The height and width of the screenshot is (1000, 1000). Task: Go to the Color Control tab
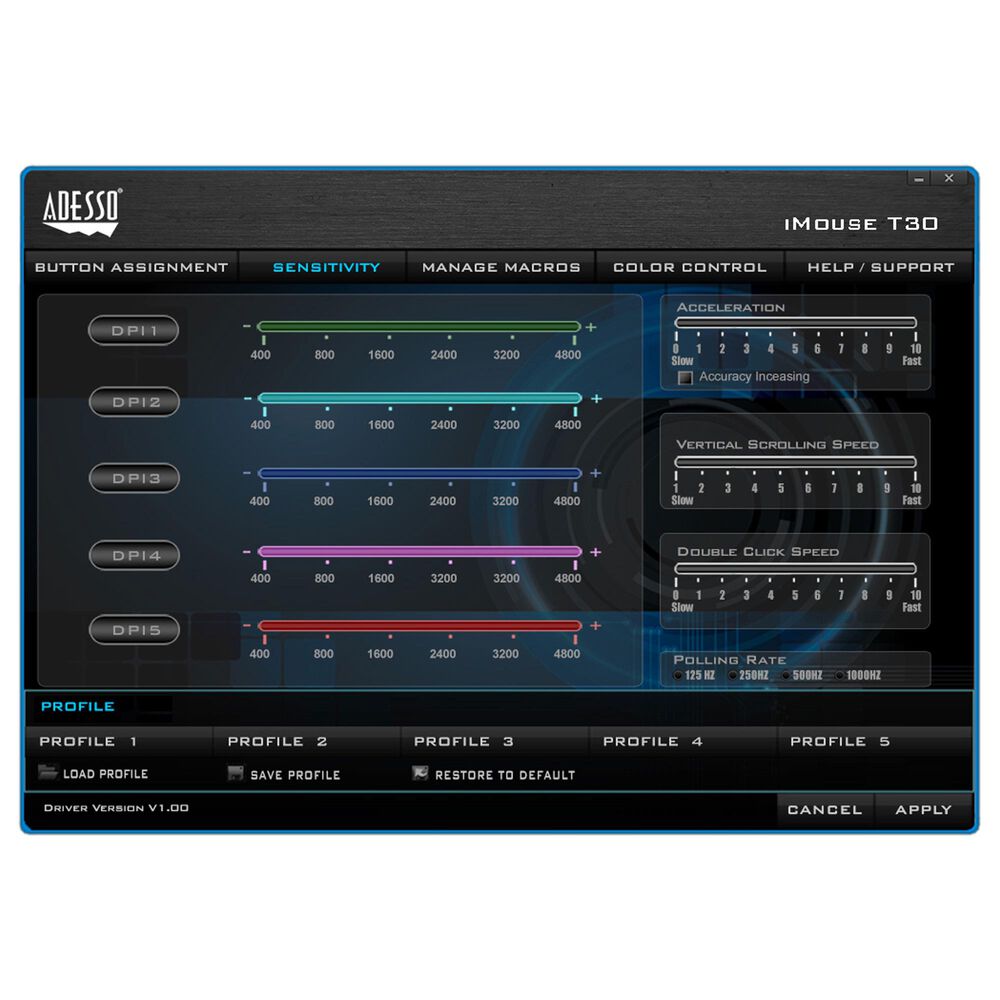pos(689,267)
